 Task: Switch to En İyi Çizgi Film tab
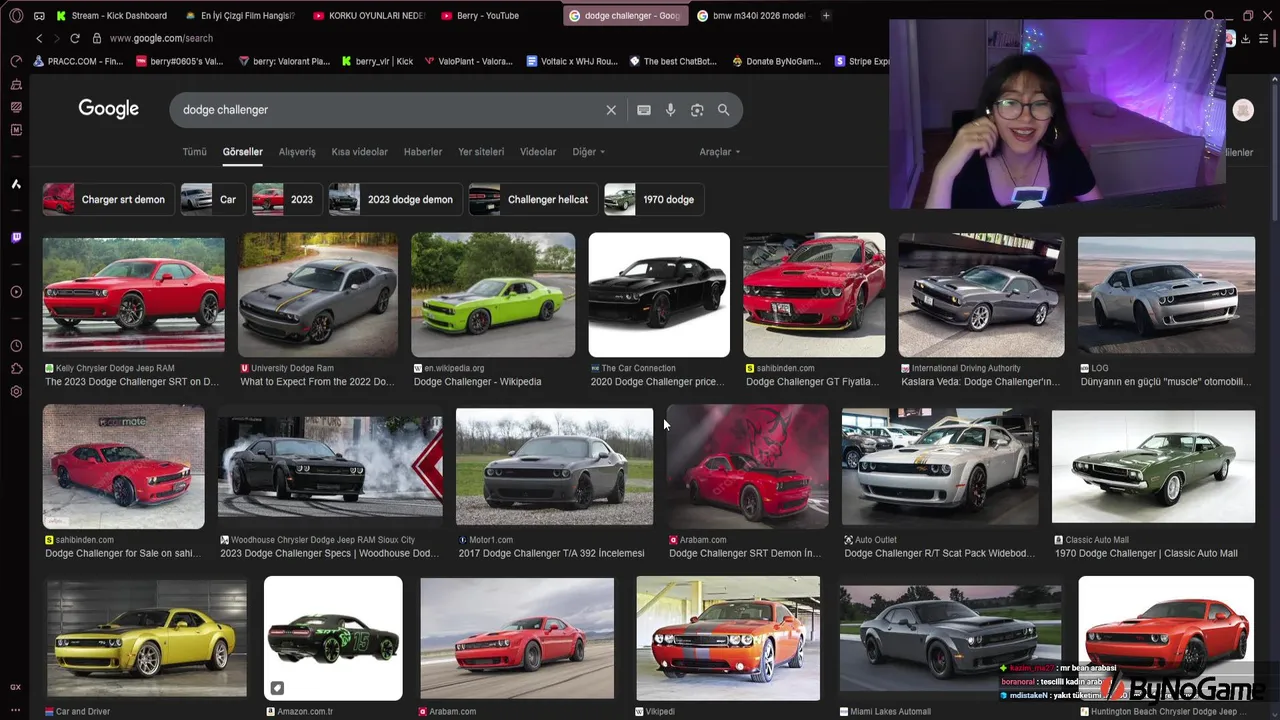[240, 16]
